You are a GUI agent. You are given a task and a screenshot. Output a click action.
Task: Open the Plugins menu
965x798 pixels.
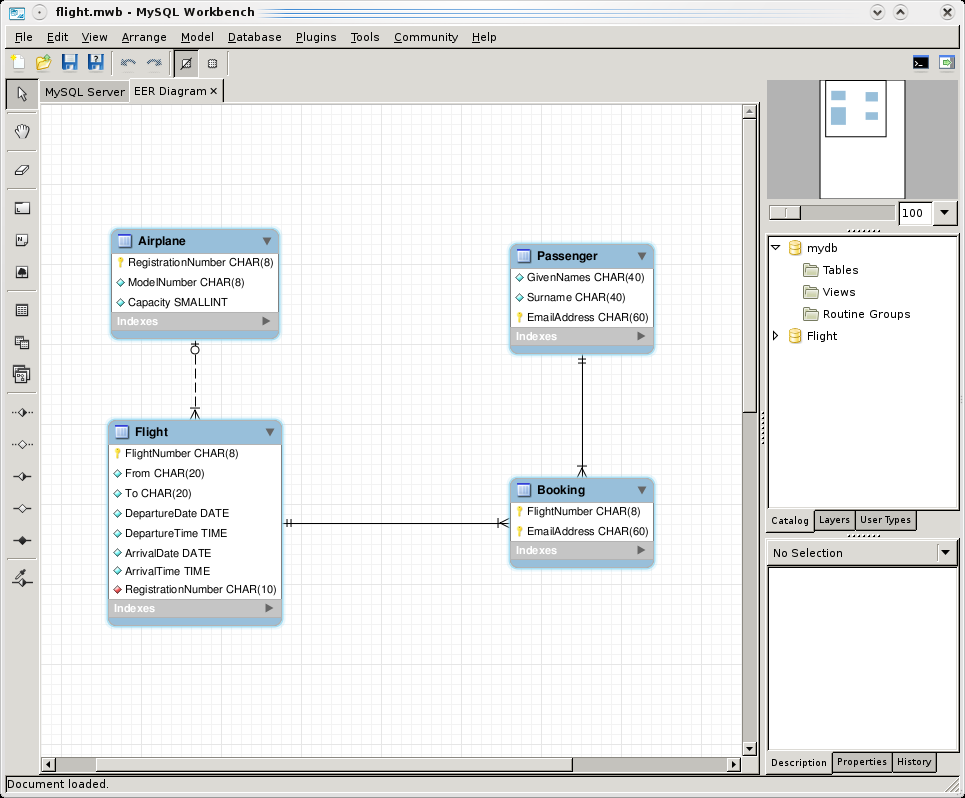coord(316,37)
